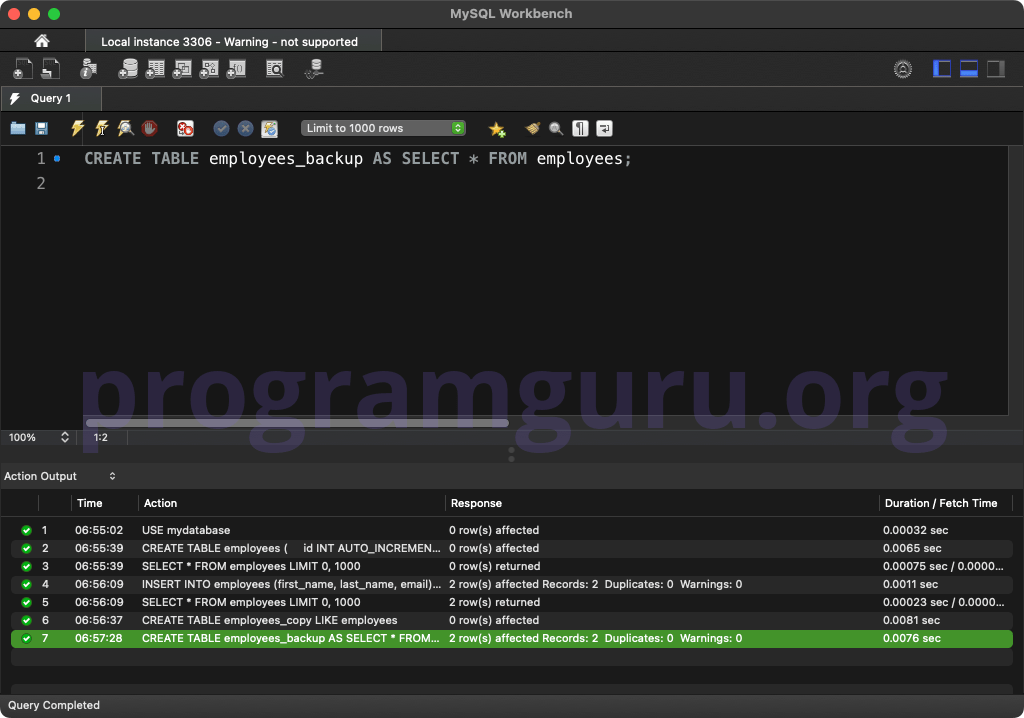Viewport: 1024px width, 718px height.
Task: Toggle word wrapping in editor
Action: click(x=604, y=128)
